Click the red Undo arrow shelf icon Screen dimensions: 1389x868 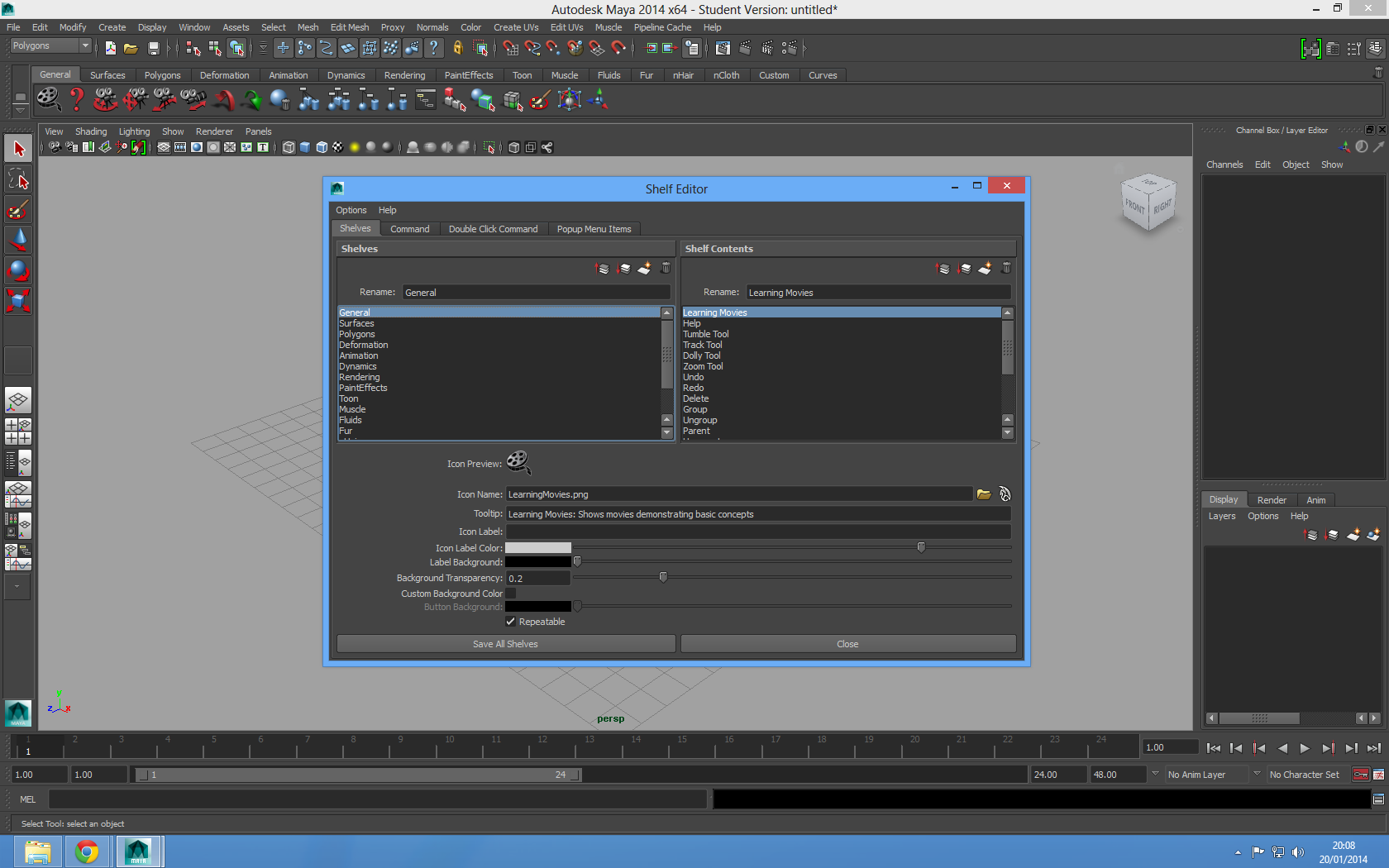coord(224,100)
